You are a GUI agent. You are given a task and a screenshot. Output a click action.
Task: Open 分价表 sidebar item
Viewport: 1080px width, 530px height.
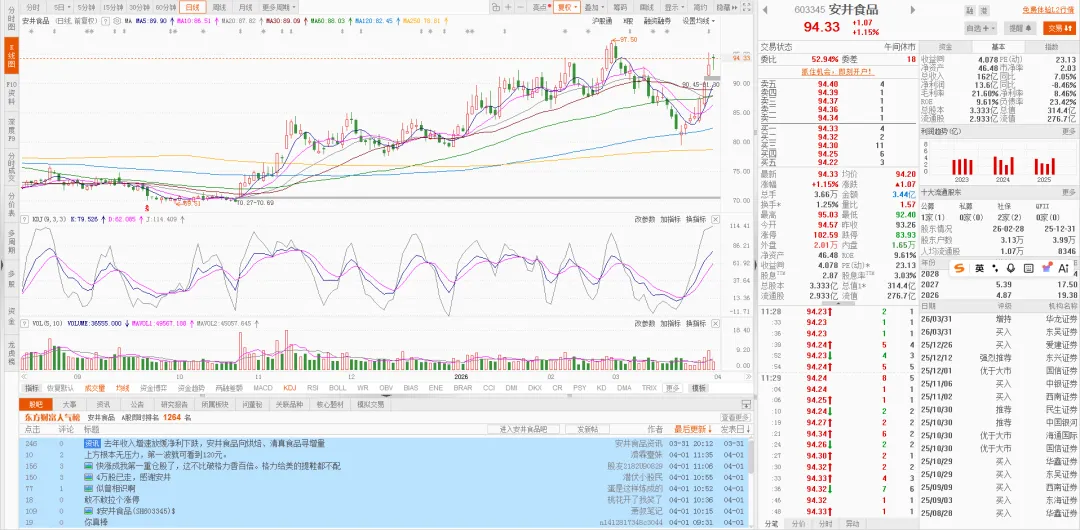pyautogui.click(x=11, y=205)
